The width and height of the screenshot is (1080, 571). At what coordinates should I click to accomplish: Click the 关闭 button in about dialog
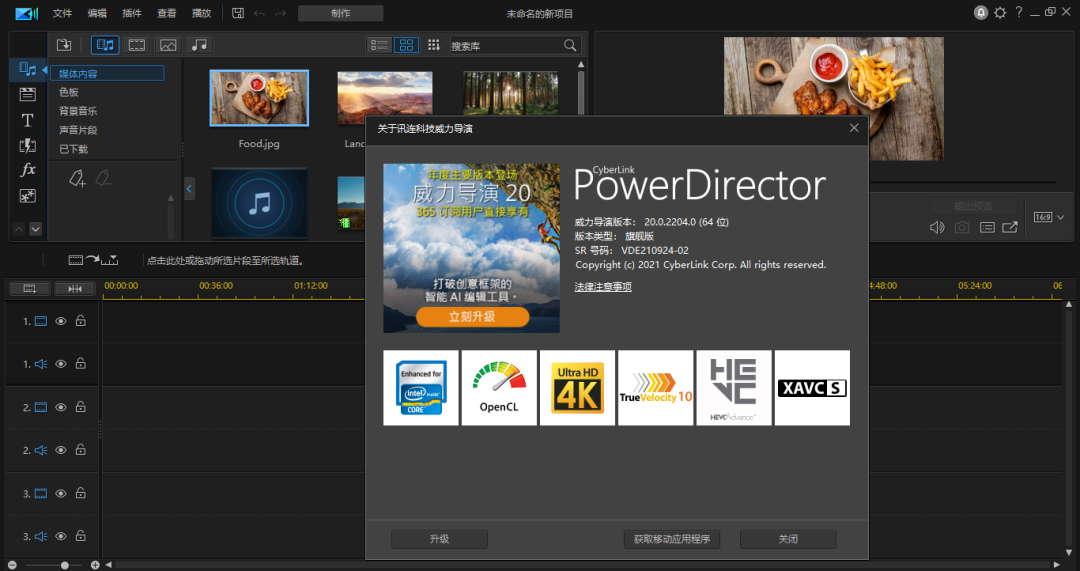click(x=788, y=539)
